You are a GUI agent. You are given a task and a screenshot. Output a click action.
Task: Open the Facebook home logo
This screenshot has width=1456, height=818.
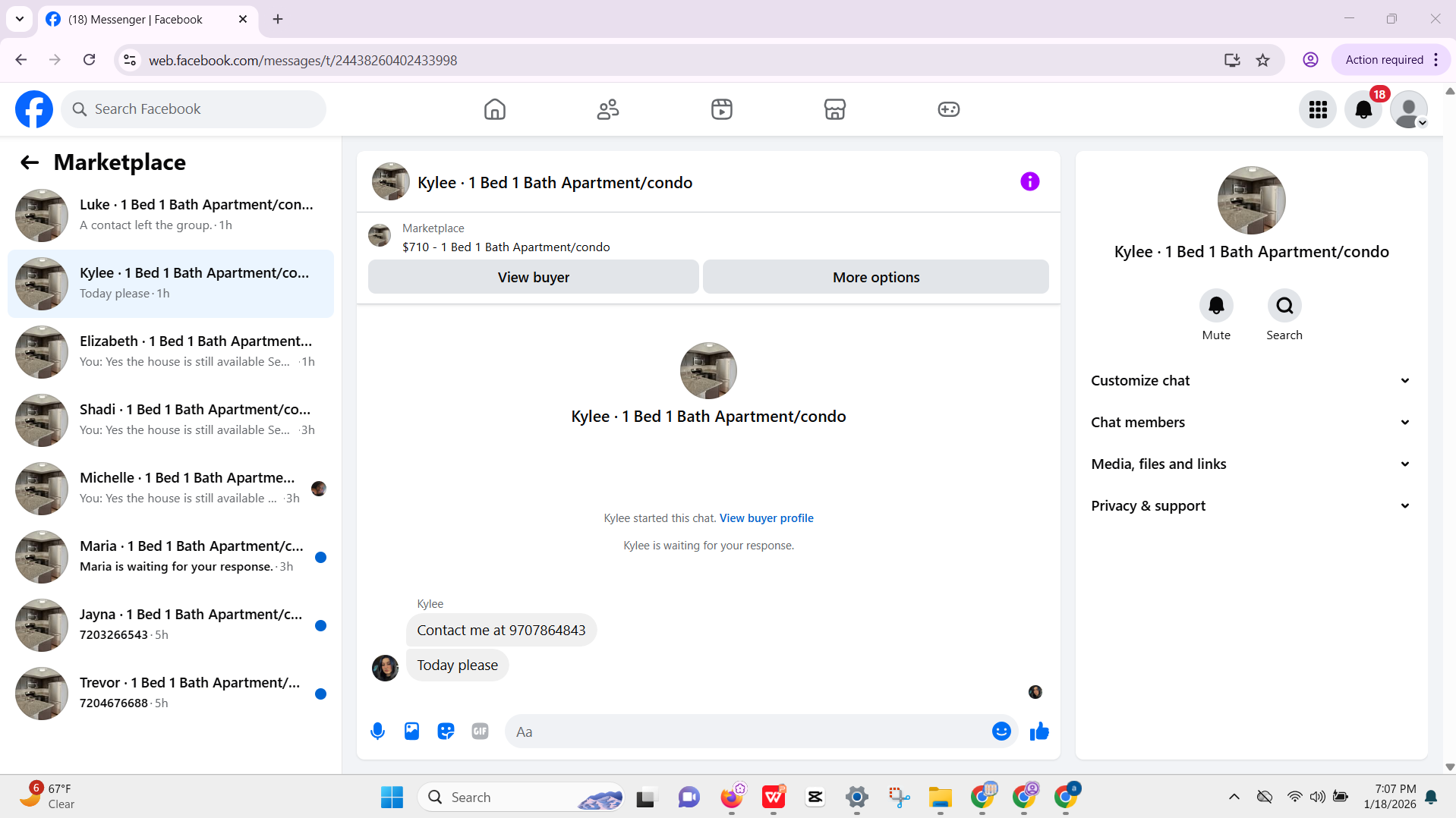click(x=34, y=109)
